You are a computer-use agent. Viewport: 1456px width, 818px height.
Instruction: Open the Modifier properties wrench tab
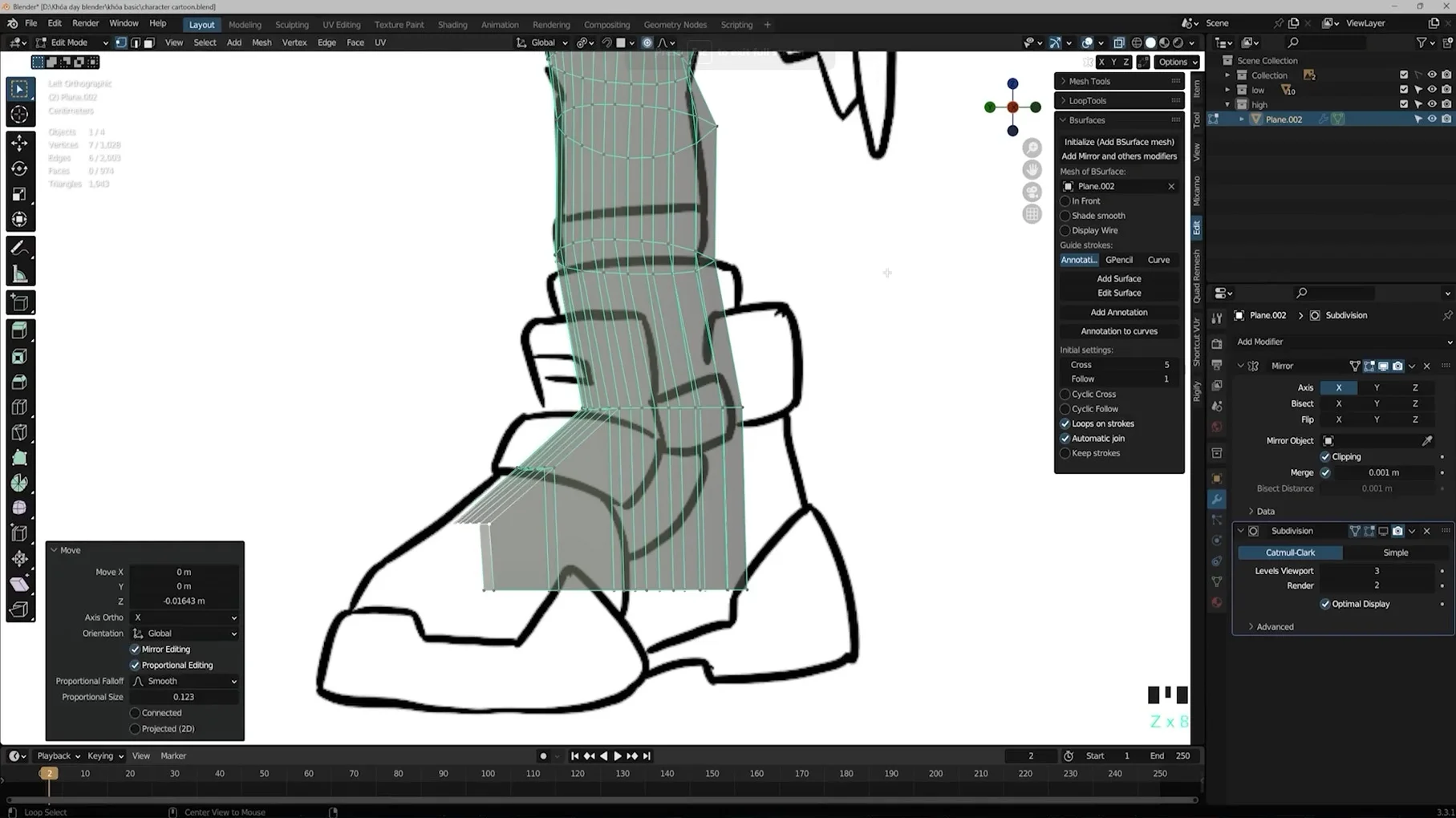click(1217, 500)
